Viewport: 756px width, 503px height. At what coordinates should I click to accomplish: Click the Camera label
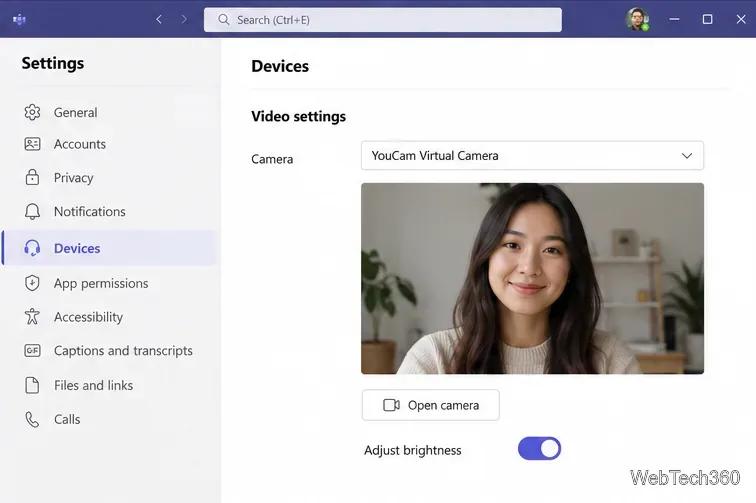272,159
